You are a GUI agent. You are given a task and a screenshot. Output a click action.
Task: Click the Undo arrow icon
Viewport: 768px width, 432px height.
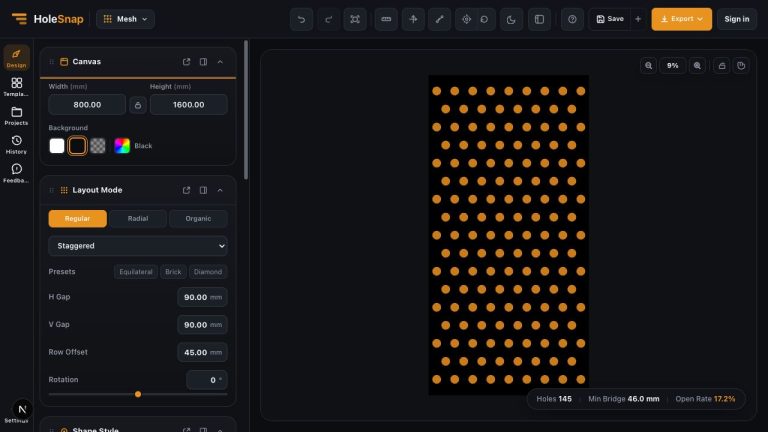coord(301,19)
